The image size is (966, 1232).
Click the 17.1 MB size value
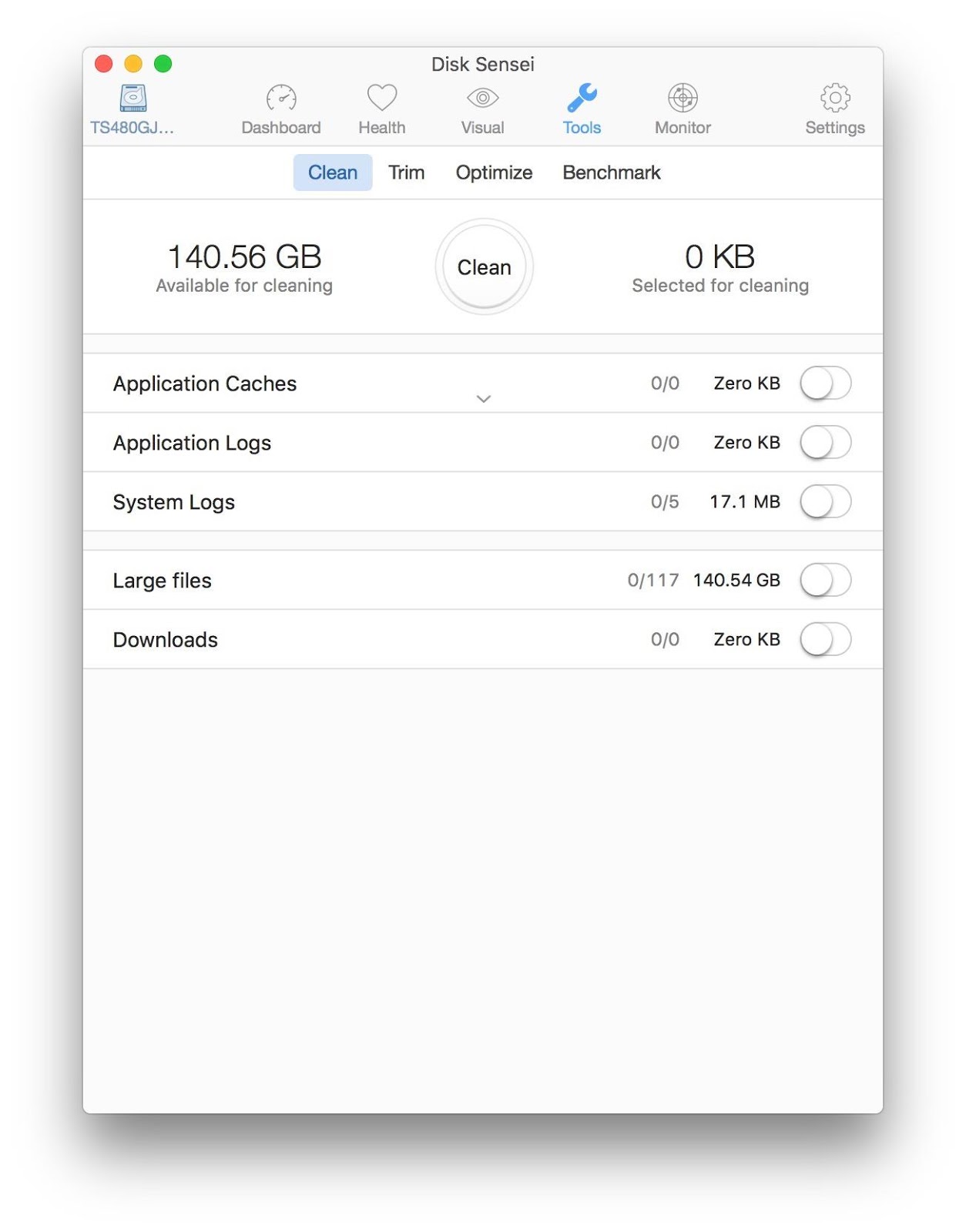point(745,502)
